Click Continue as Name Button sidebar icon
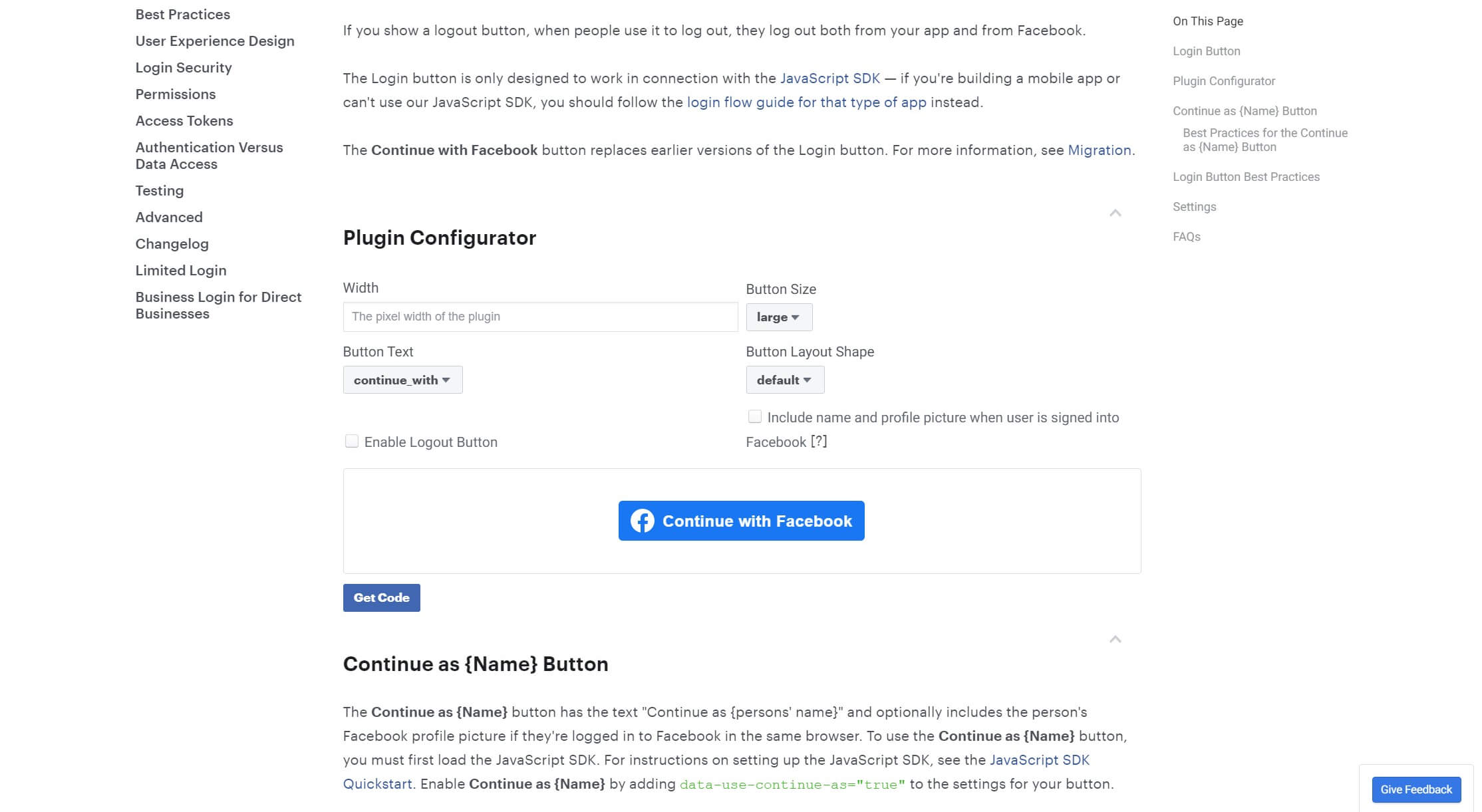 point(1244,110)
